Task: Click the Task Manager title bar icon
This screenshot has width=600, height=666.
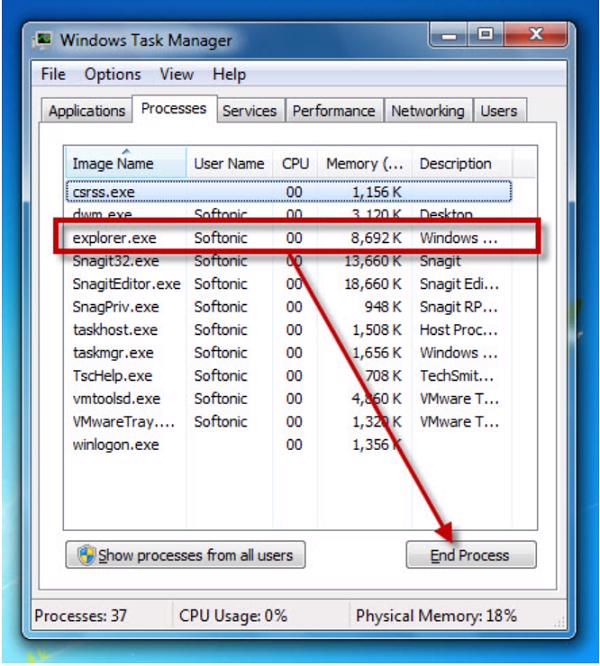Action: coord(42,41)
